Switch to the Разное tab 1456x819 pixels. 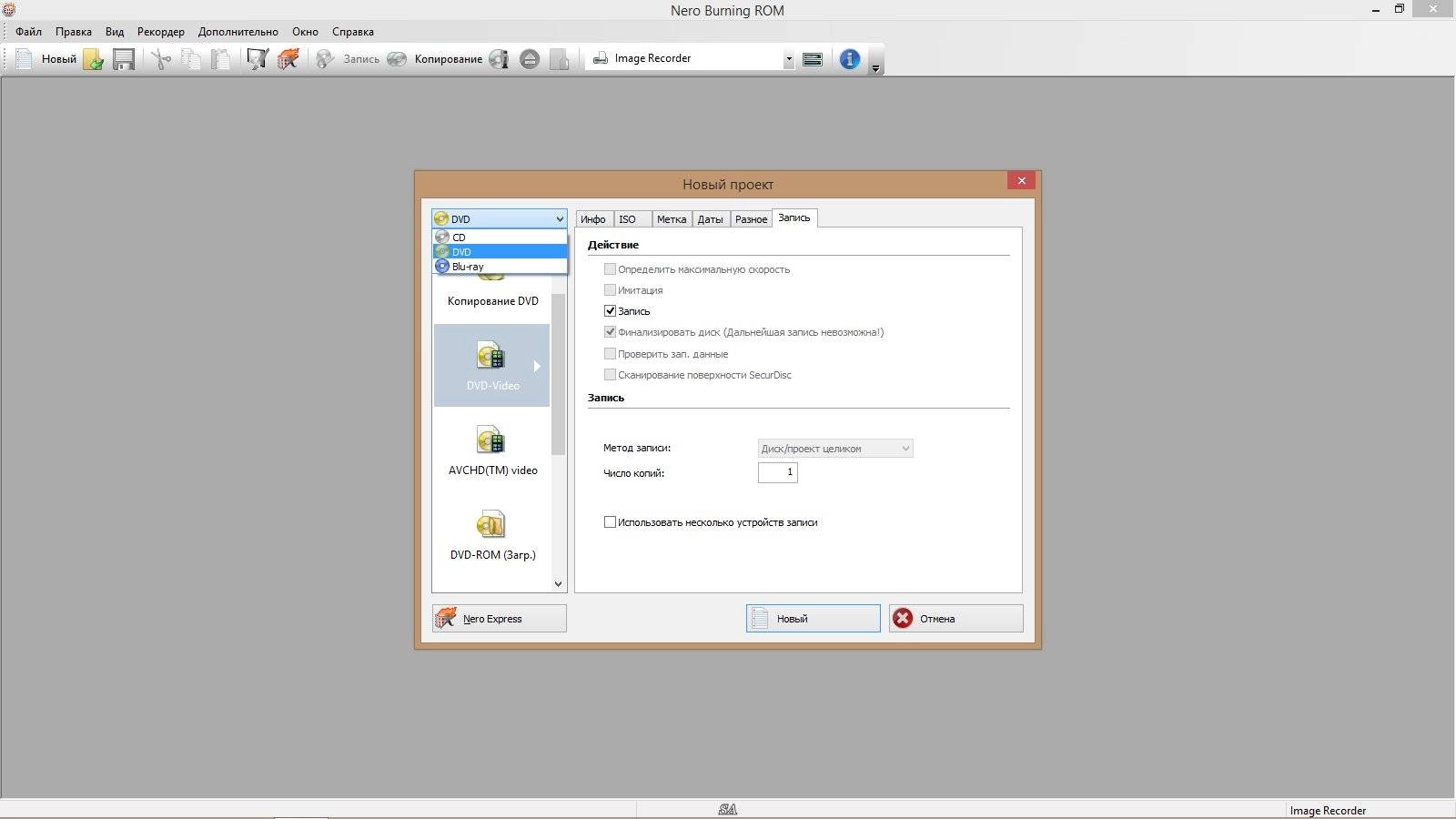coord(751,219)
